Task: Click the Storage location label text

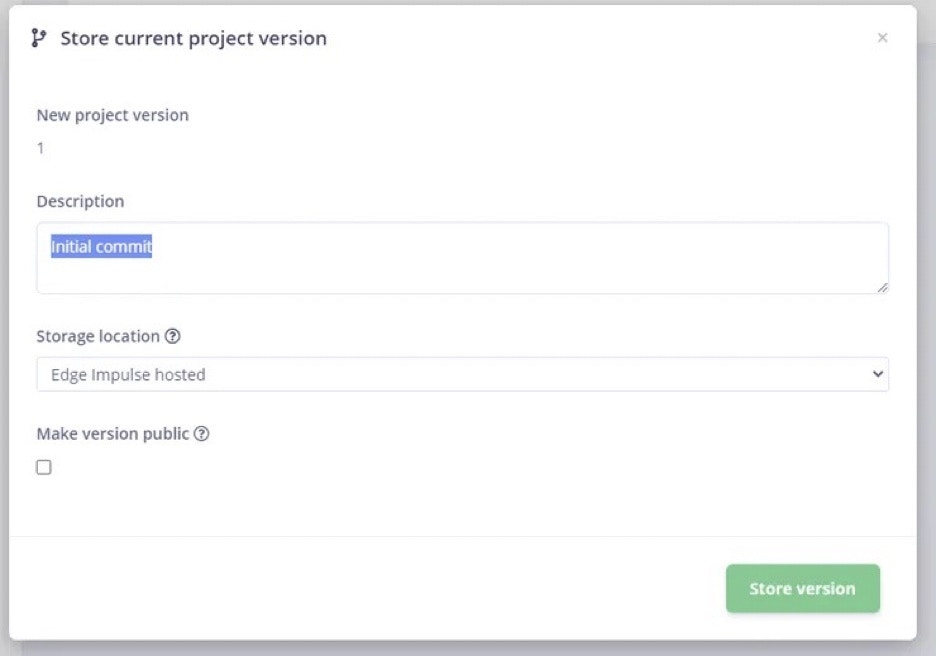Action: pos(98,336)
